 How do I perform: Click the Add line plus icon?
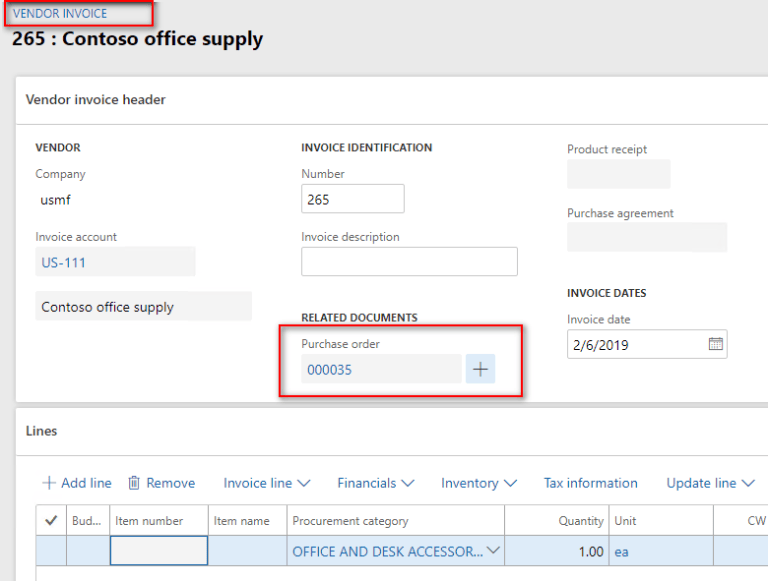click(49, 483)
